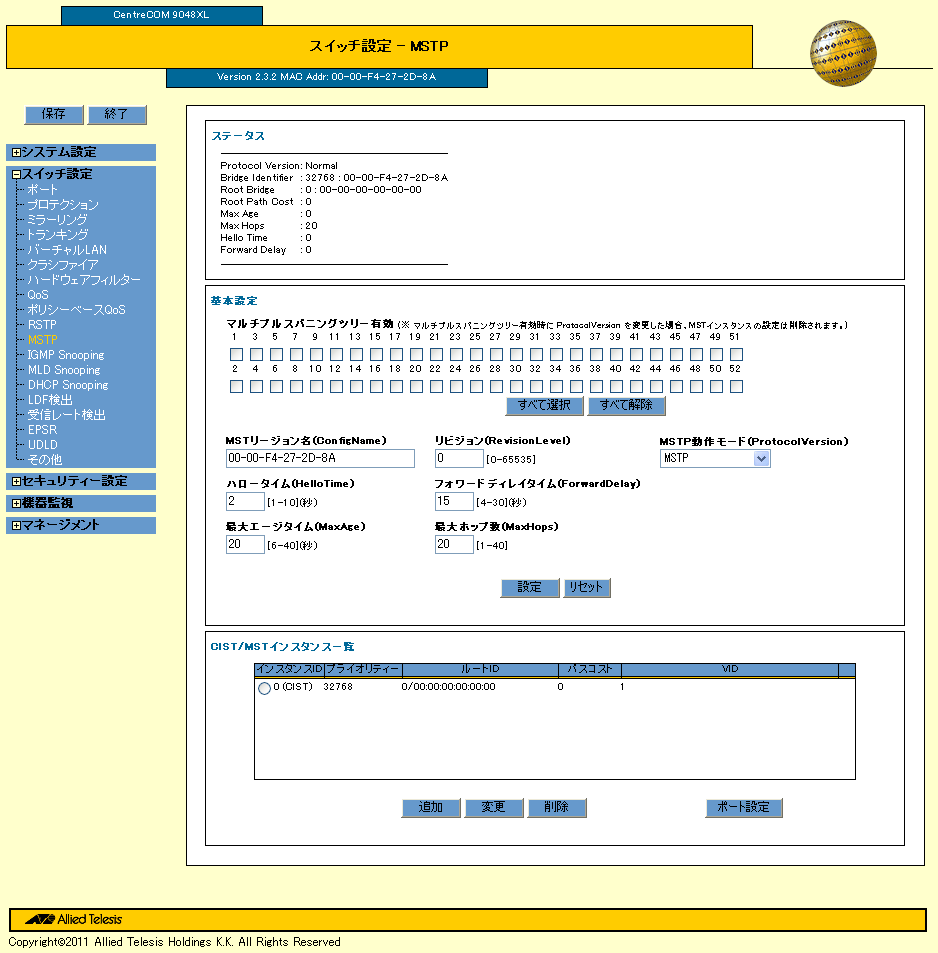This screenshot has width=938, height=953.
Task: Click the 最大ホップ数 MaxHops field
Action: (x=454, y=545)
